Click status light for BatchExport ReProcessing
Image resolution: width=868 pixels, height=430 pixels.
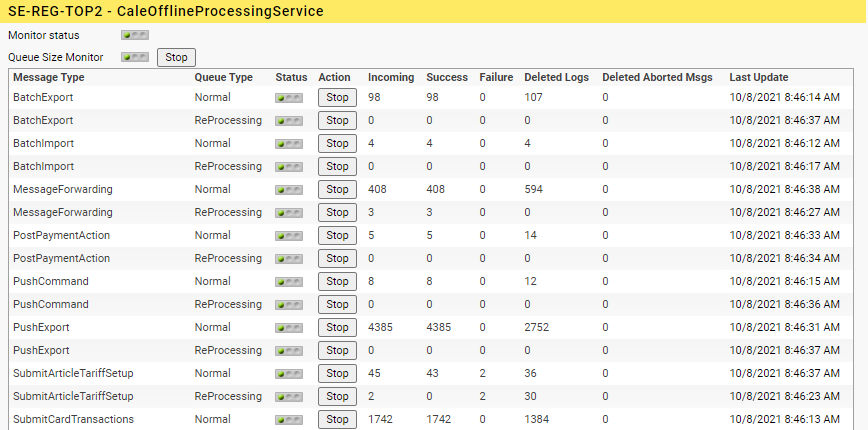tap(289, 121)
